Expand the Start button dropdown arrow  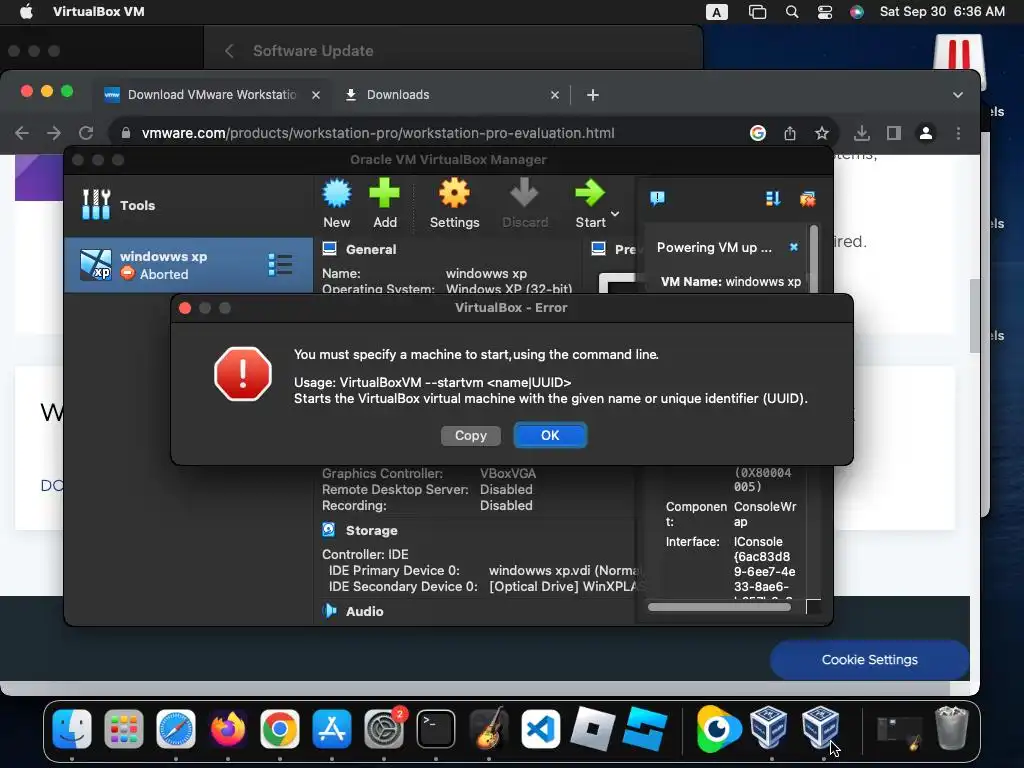coord(615,214)
